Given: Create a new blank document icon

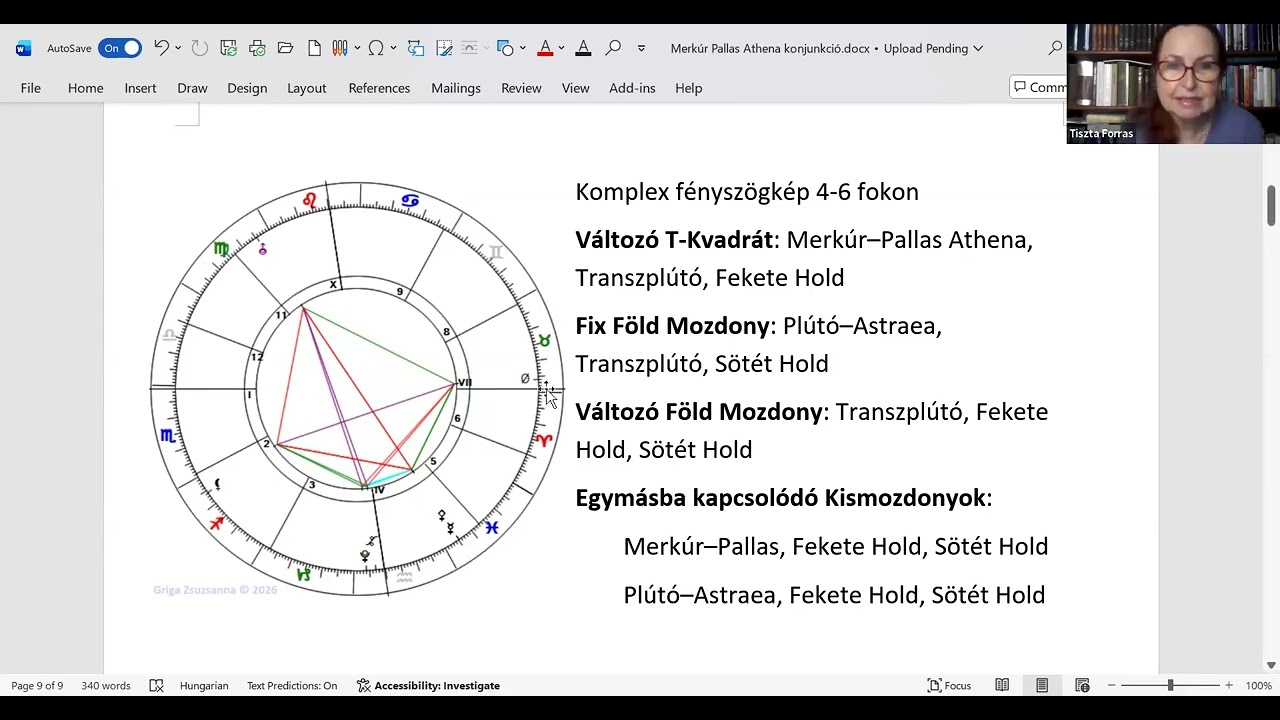Looking at the screenshot, I should (314, 48).
